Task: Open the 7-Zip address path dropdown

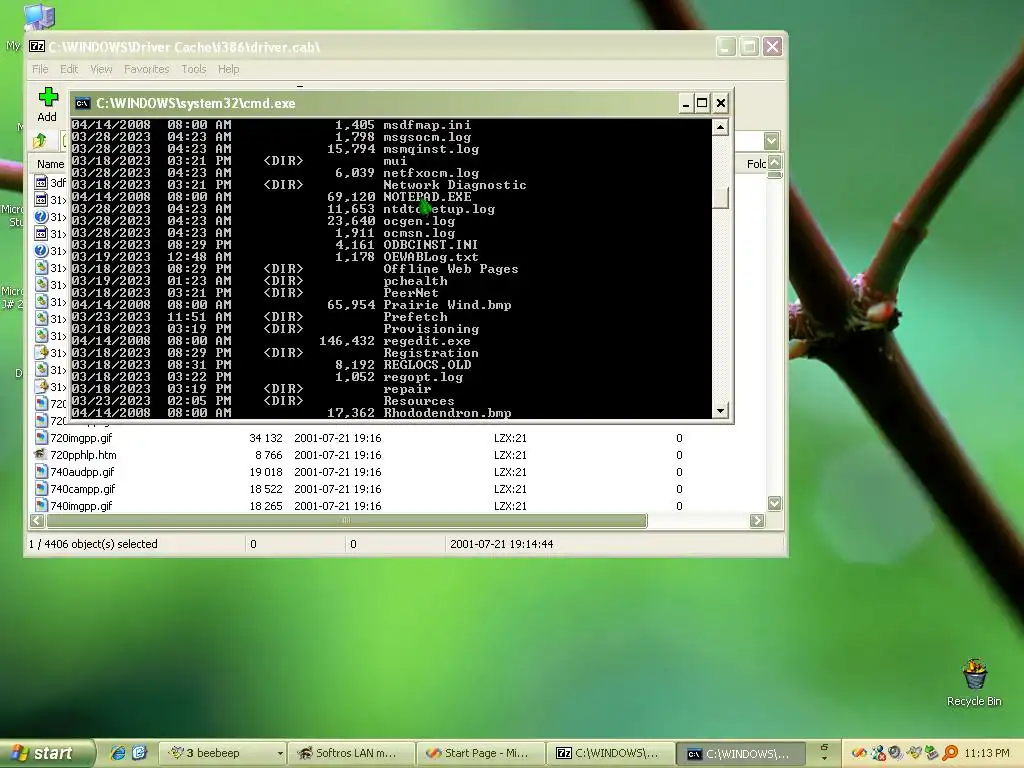Action: click(771, 140)
